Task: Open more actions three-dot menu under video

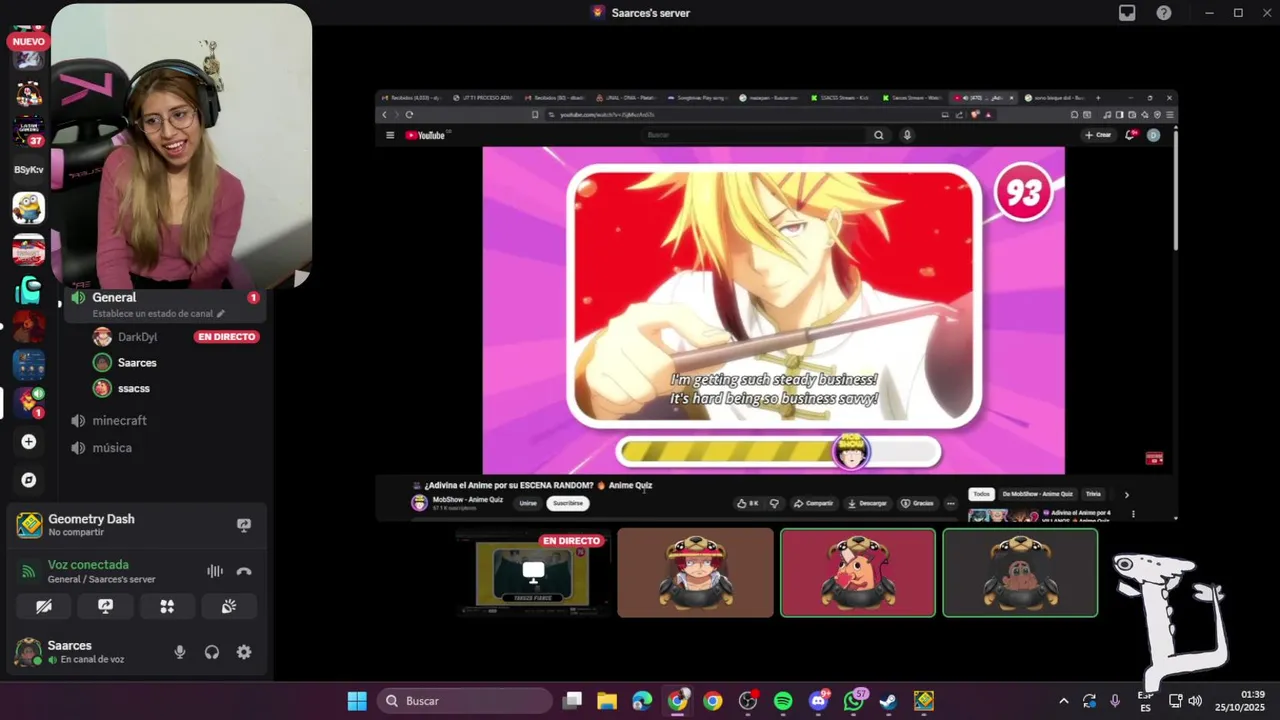Action: [x=951, y=503]
